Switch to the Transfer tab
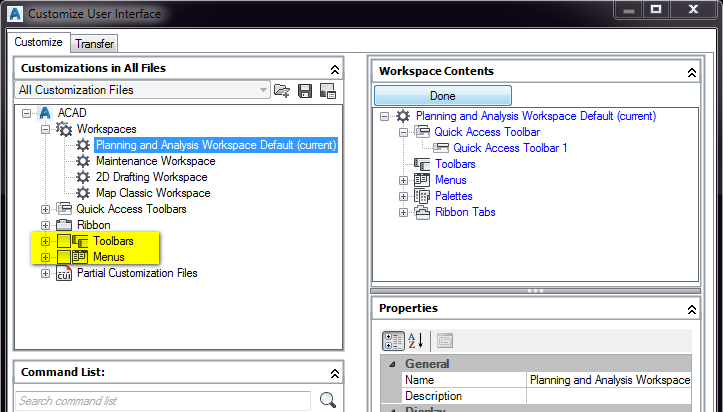Image resolution: width=723 pixels, height=412 pixels. (x=94, y=44)
